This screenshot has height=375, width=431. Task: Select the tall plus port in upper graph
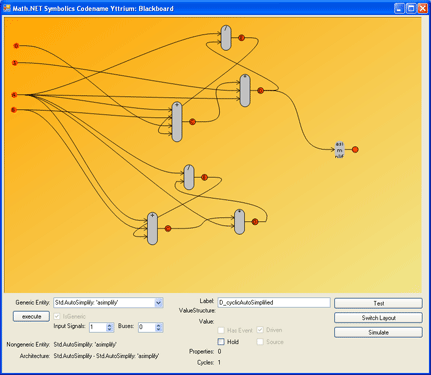[x=177, y=122]
